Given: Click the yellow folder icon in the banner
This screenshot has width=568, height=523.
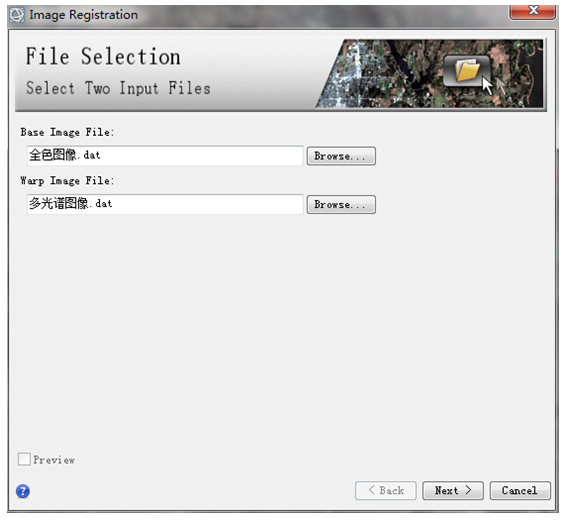Looking at the screenshot, I should pyautogui.click(x=467, y=71).
